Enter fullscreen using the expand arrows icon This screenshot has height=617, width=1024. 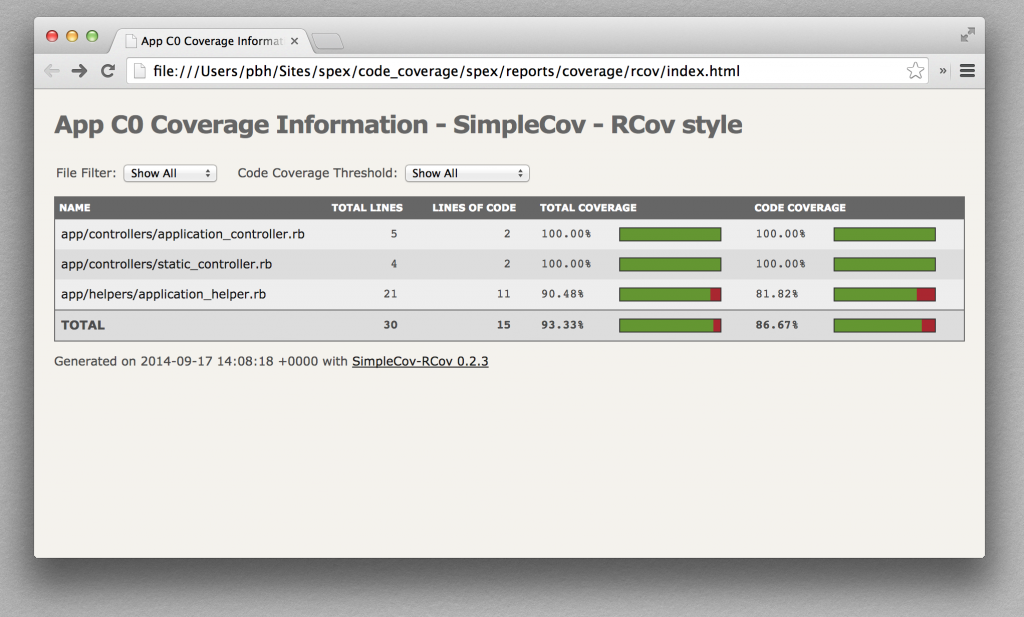click(x=968, y=35)
